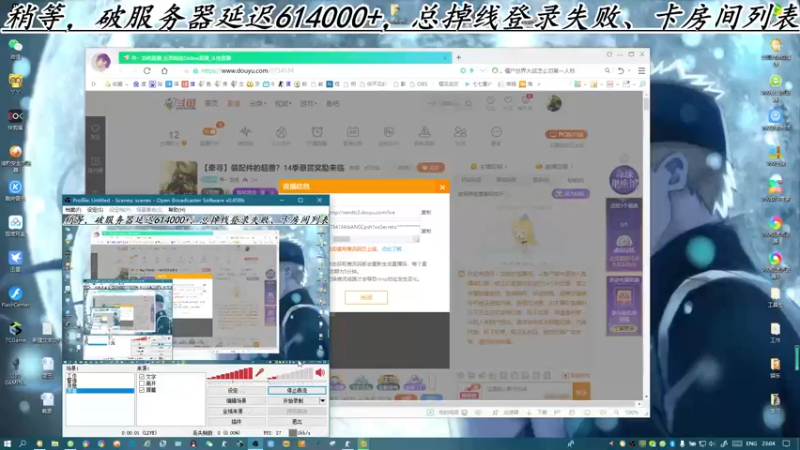Click the audio waveform icon in streamer toolbar
The image size is (800, 450).
coord(245,132)
